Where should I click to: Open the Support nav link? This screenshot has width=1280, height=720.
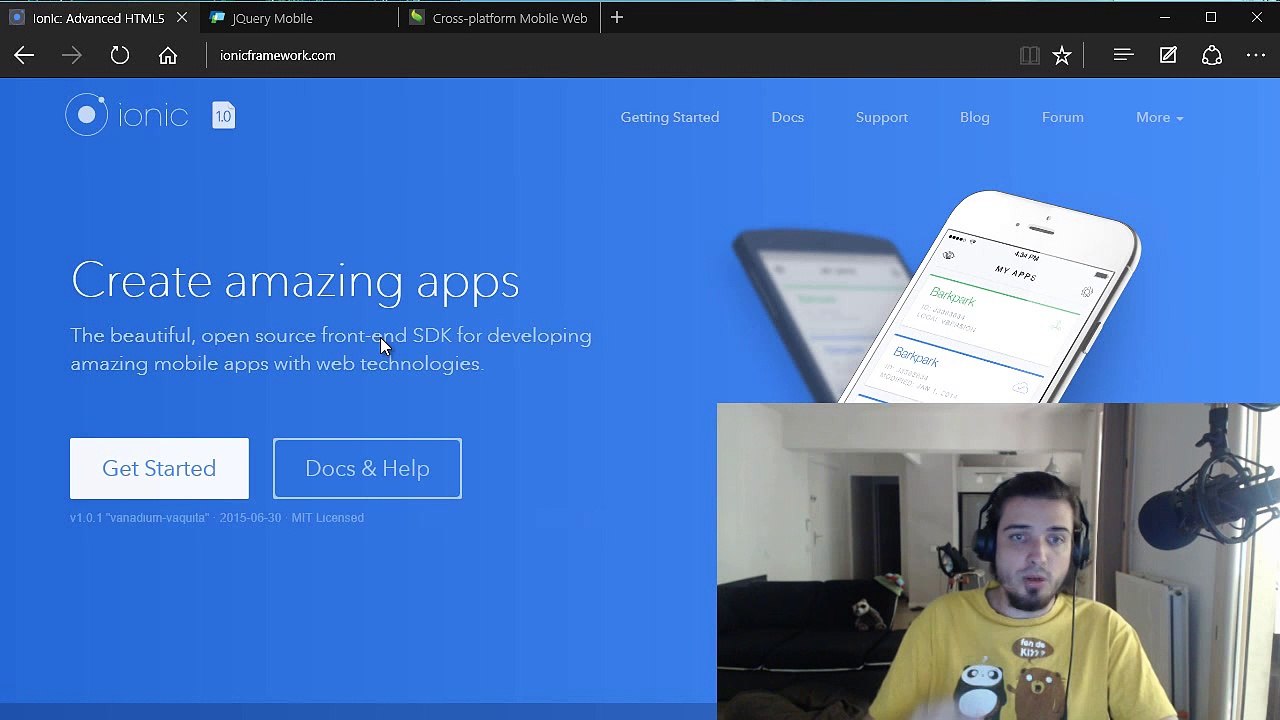click(881, 117)
